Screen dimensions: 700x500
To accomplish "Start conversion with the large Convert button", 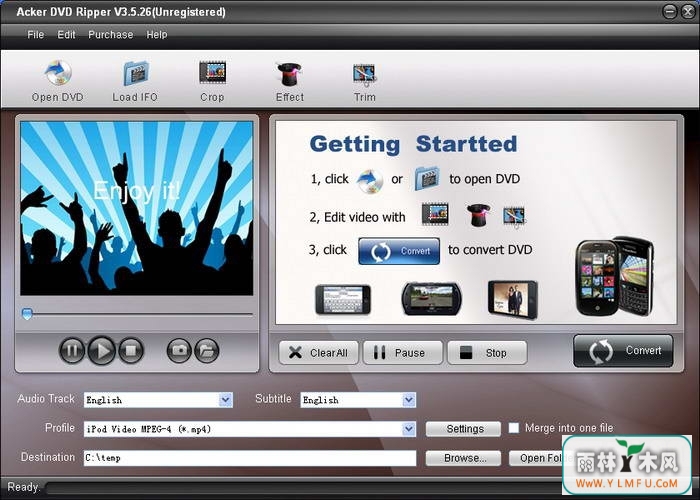I will [623, 351].
